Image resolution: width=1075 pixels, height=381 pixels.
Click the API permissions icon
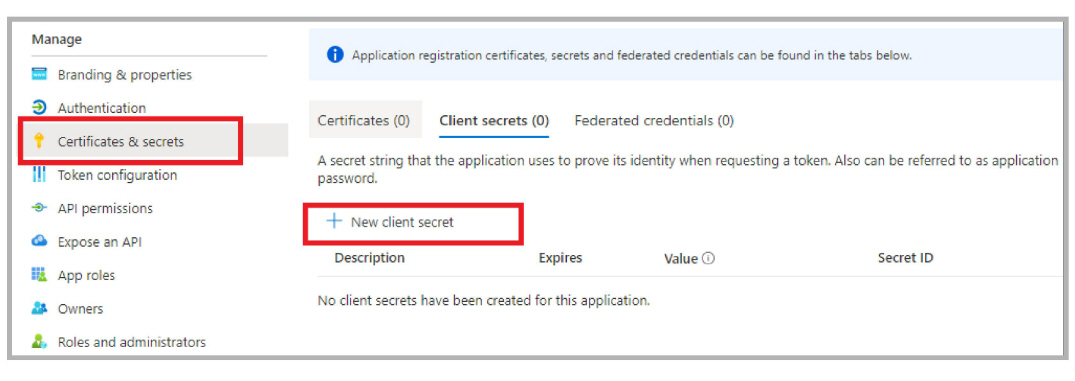(x=39, y=208)
